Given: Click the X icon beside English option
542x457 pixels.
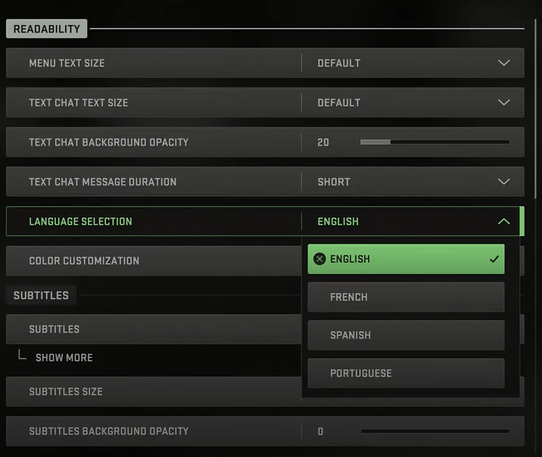Looking at the screenshot, I should pyautogui.click(x=319, y=259).
